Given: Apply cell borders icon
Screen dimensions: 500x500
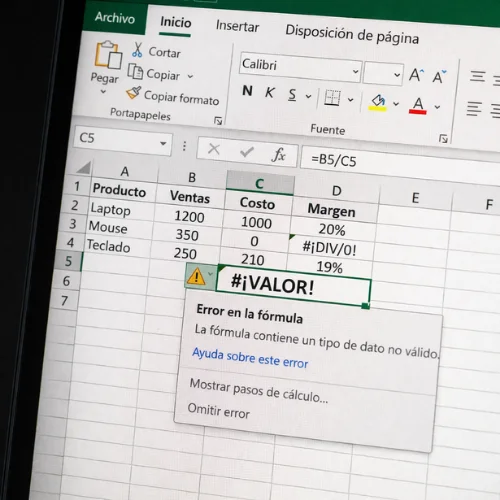Looking at the screenshot, I should 332,98.
